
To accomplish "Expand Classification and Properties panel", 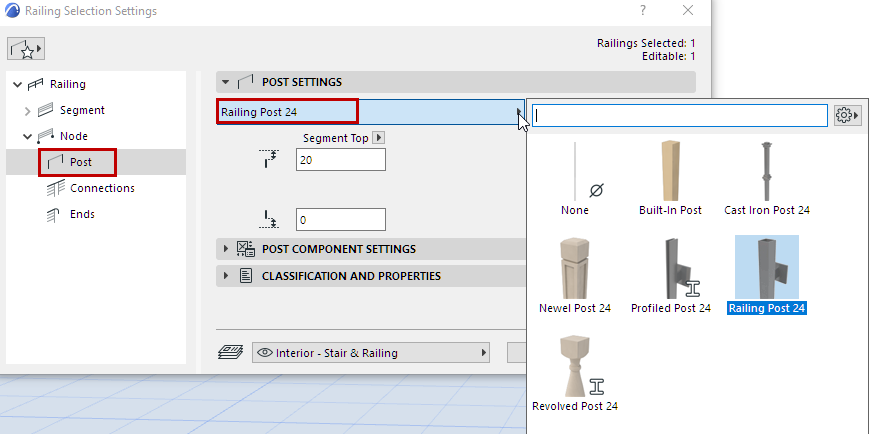I will [225, 276].
